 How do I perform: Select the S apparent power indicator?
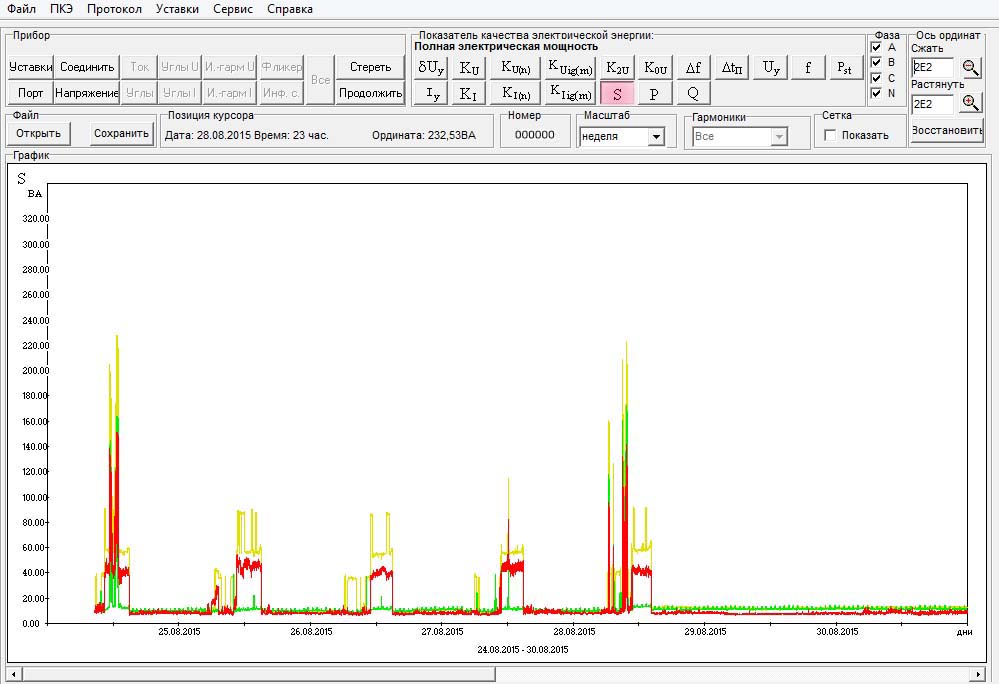pos(617,94)
